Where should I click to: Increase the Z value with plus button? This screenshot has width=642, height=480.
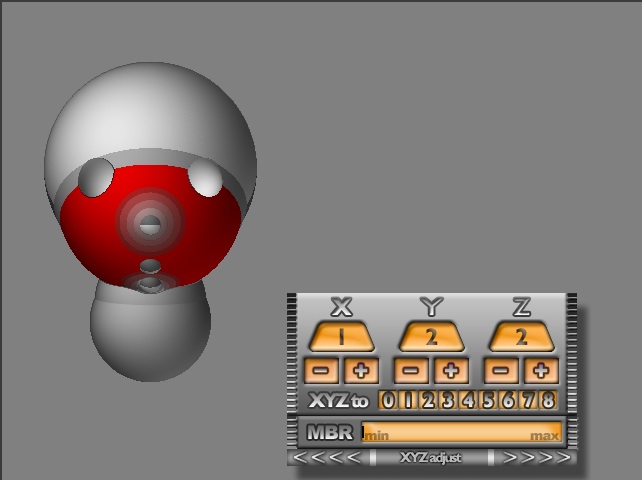pyautogui.click(x=541, y=370)
